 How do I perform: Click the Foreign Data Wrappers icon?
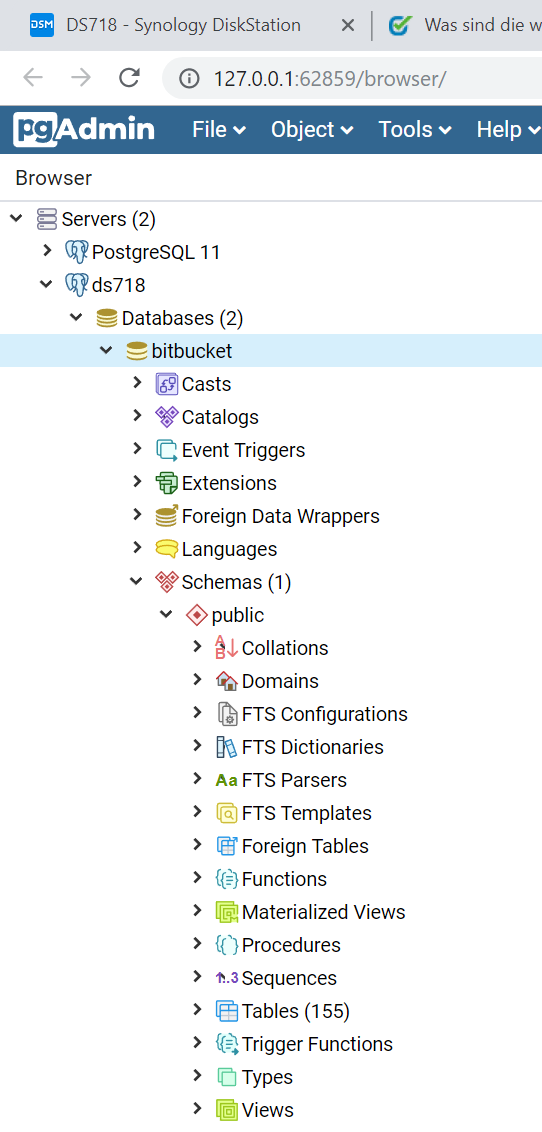(x=167, y=515)
